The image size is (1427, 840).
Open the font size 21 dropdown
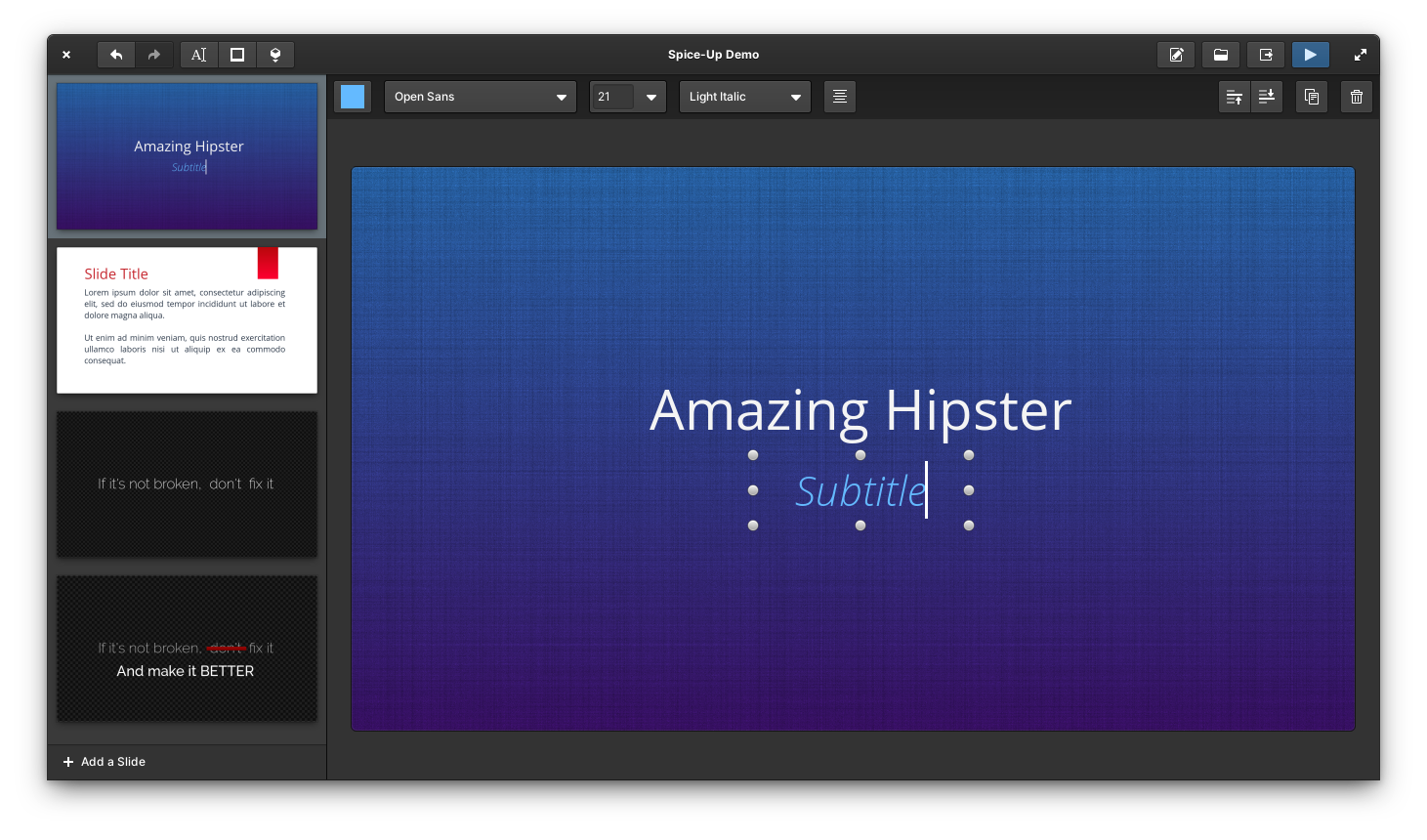(651, 97)
